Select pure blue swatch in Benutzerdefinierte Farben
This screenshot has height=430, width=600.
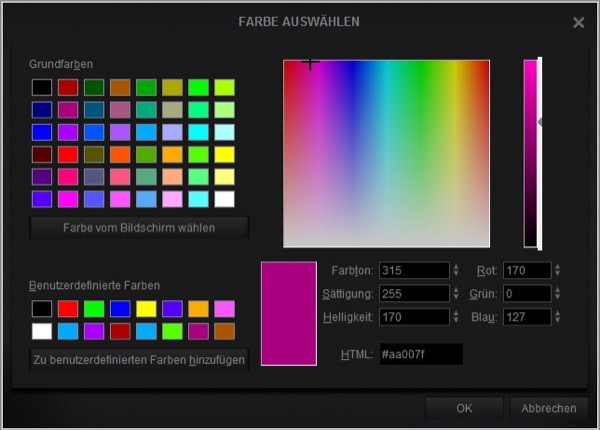(x=120, y=309)
